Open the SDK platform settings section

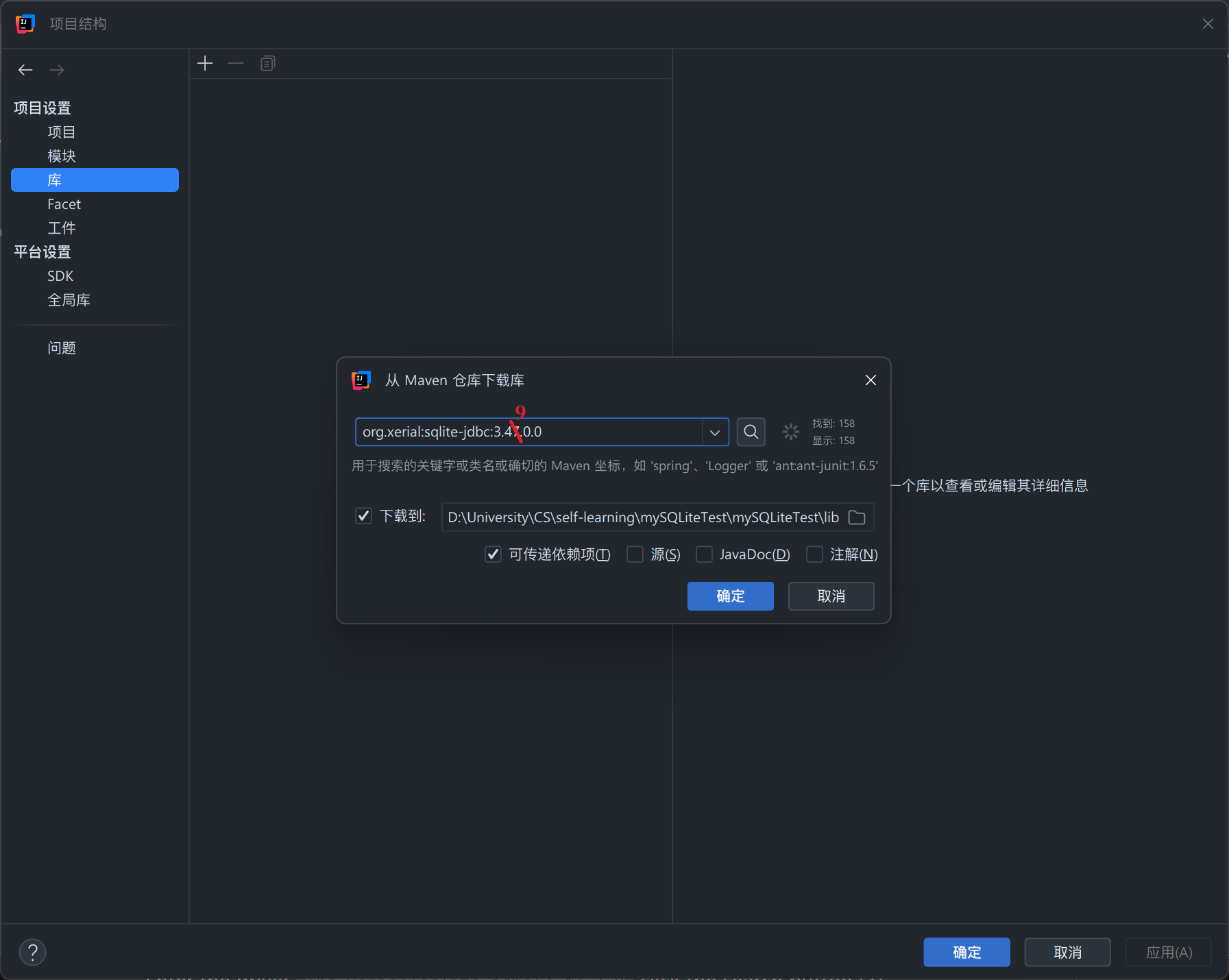tap(60, 276)
